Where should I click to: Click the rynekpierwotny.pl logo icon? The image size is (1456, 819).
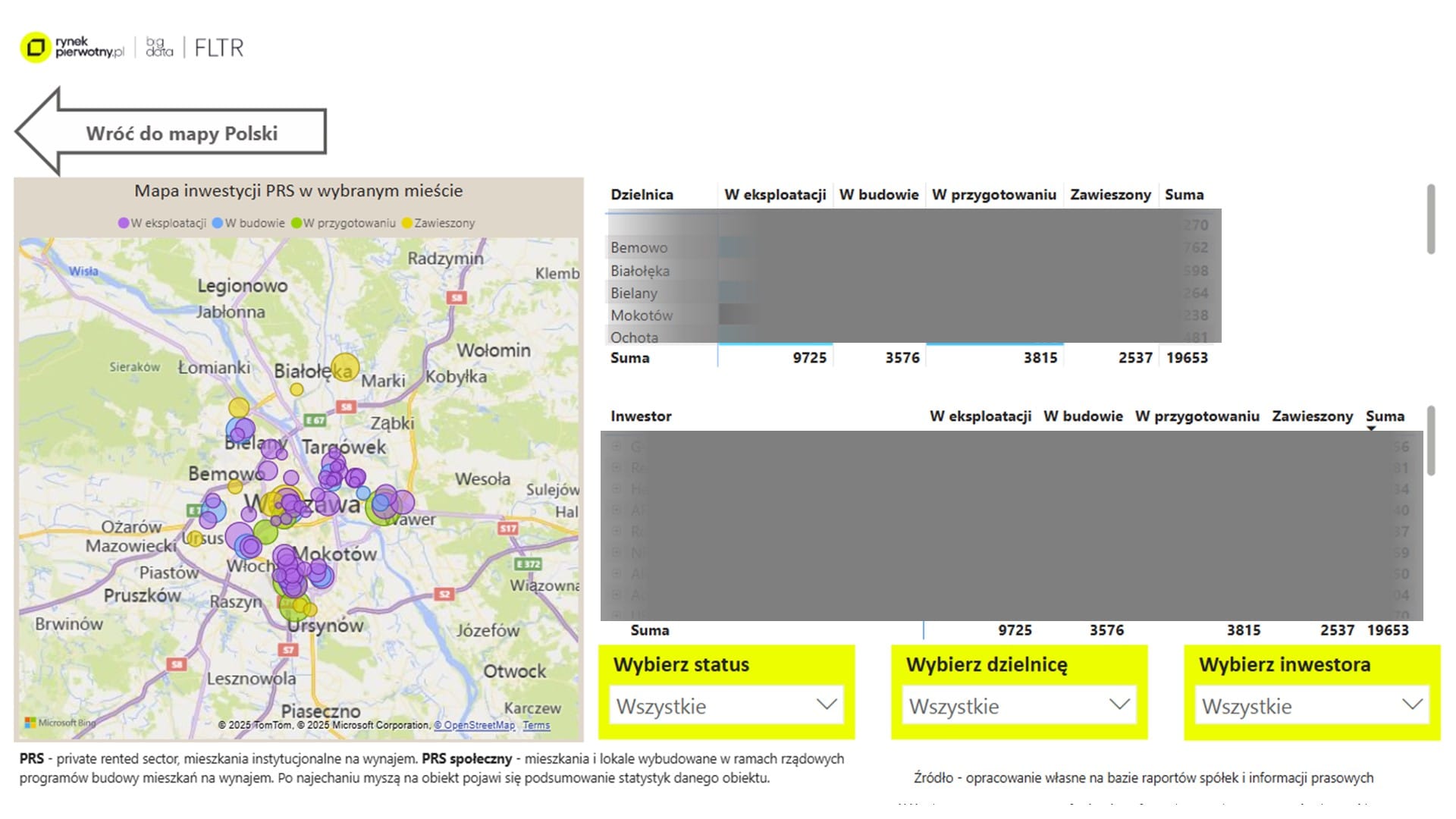point(35,48)
